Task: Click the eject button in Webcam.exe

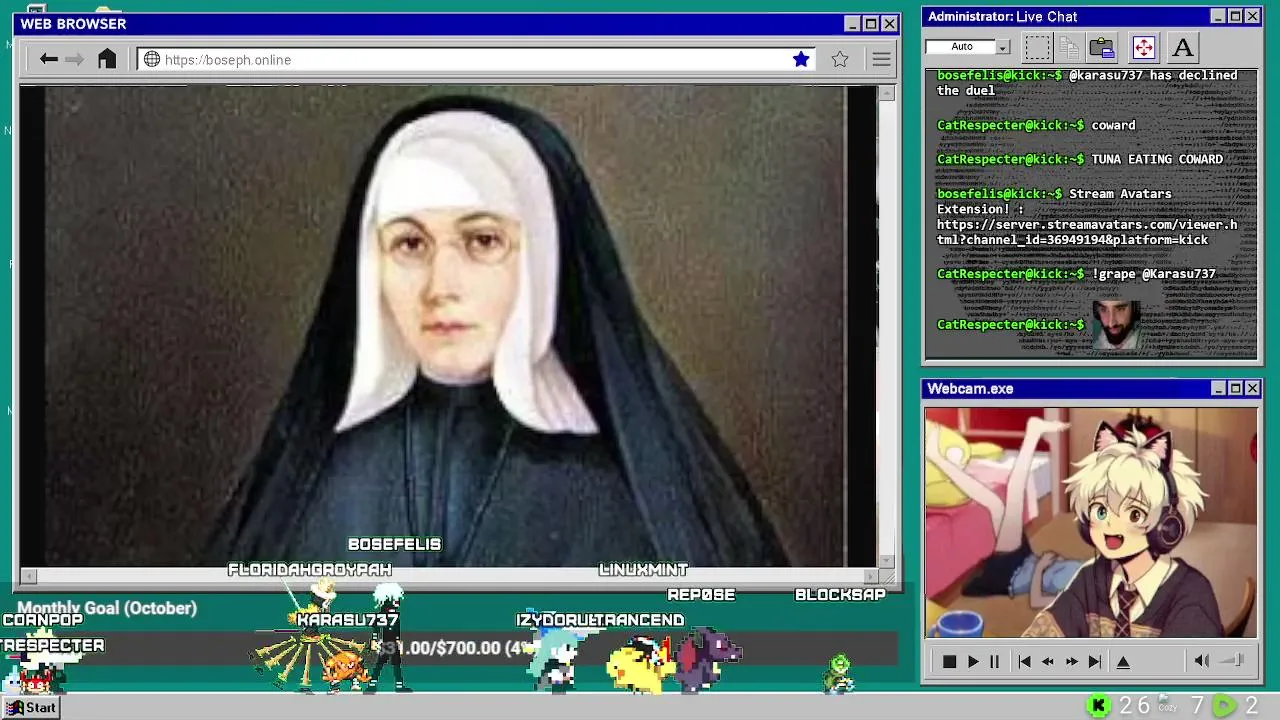Action: tap(1123, 661)
